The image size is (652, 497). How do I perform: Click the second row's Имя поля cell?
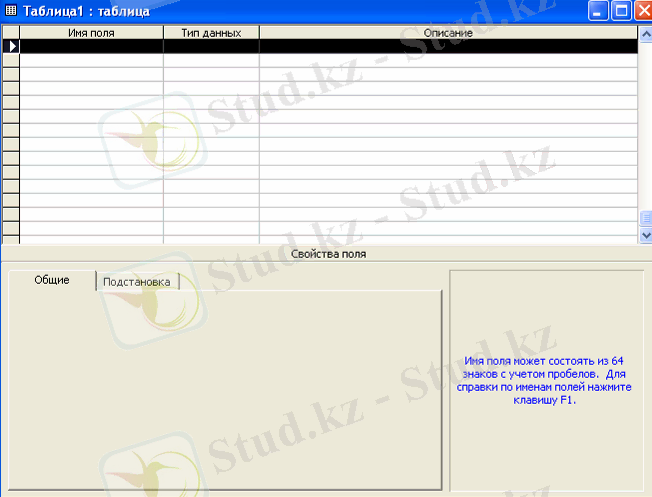[x=91, y=60]
